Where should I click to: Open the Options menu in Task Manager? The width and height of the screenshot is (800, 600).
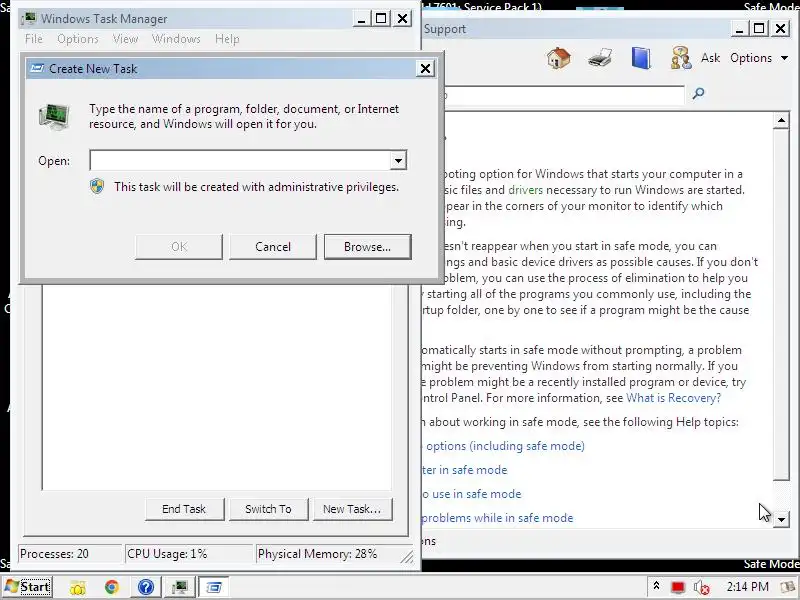tap(78, 39)
